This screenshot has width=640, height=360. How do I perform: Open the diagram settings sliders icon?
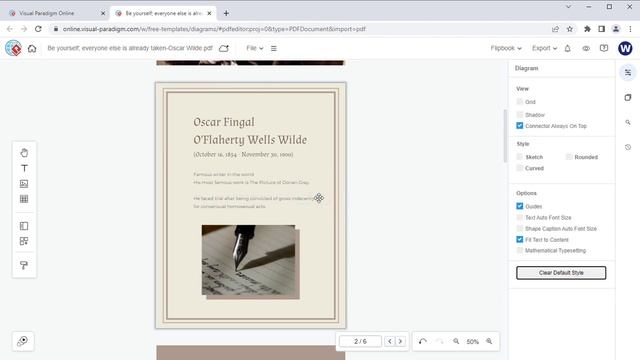[x=628, y=73]
